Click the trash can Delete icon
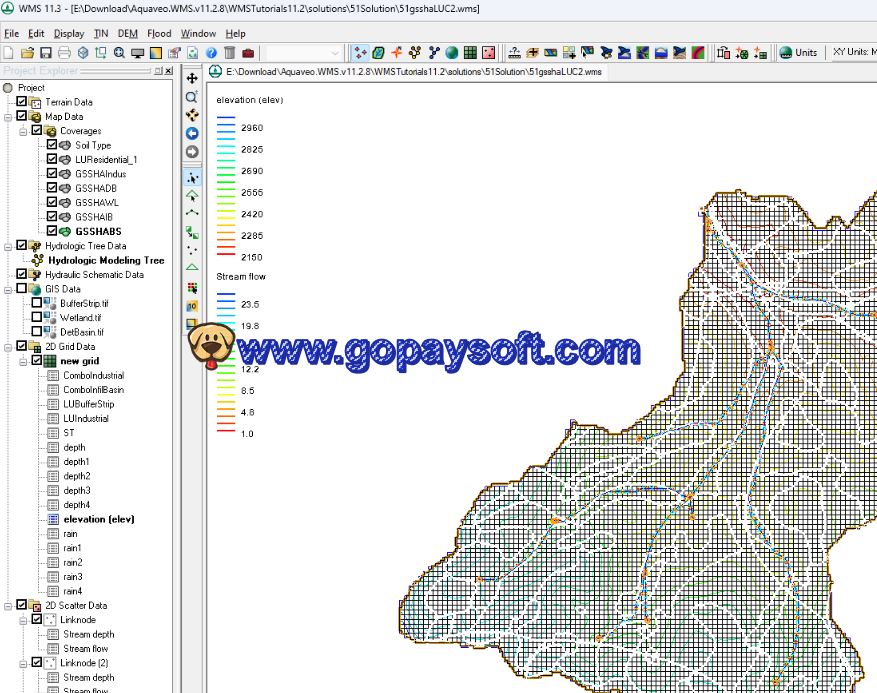Viewport: 877px width, 693px height. click(229, 52)
